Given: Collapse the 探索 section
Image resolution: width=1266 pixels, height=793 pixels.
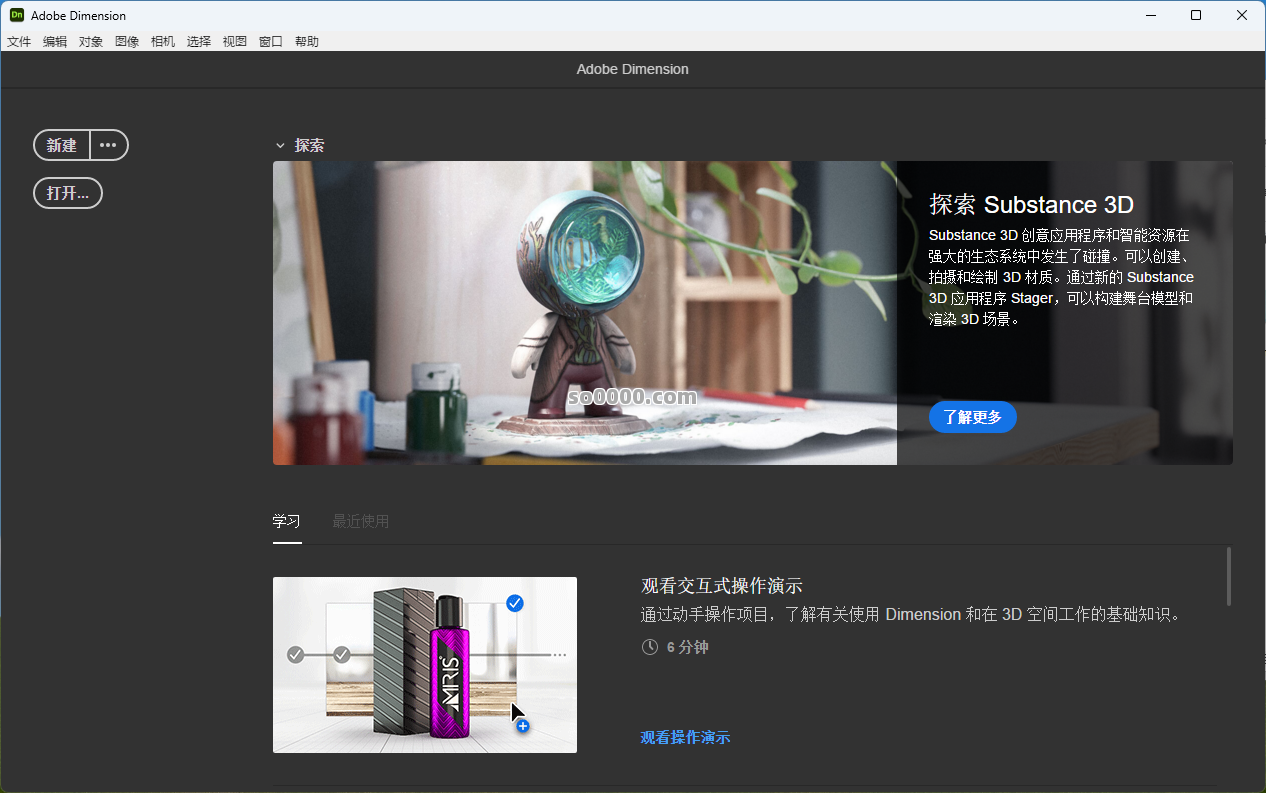Looking at the screenshot, I should pyautogui.click(x=281, y=145).
